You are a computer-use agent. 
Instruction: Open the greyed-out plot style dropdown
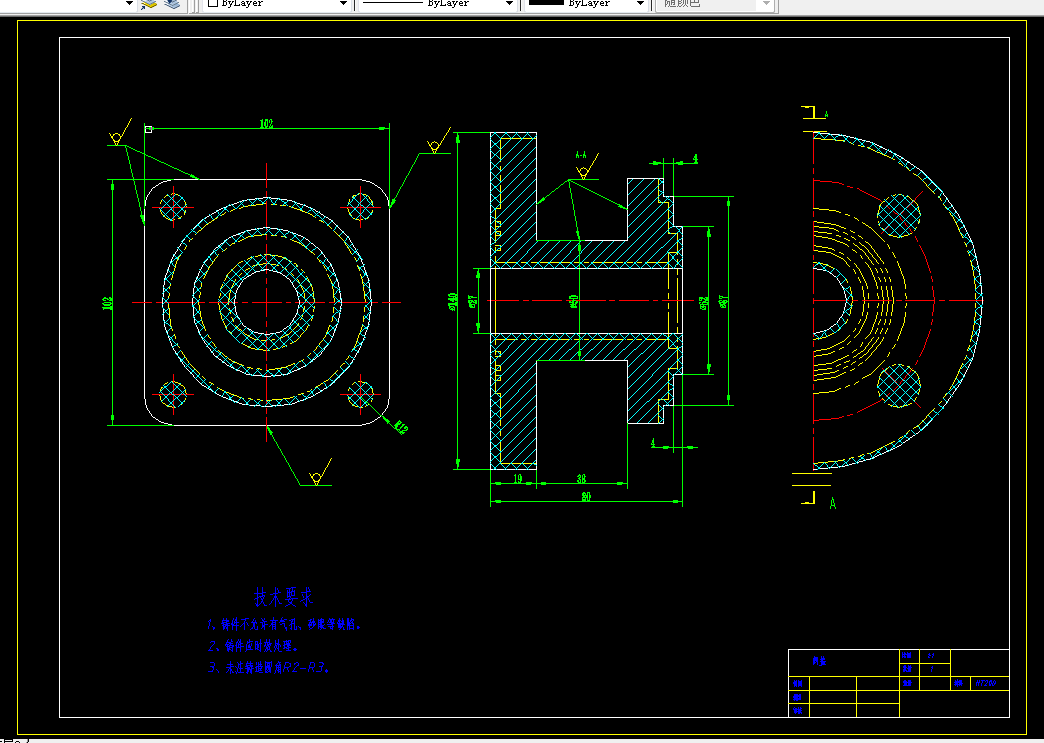[714, 4]
